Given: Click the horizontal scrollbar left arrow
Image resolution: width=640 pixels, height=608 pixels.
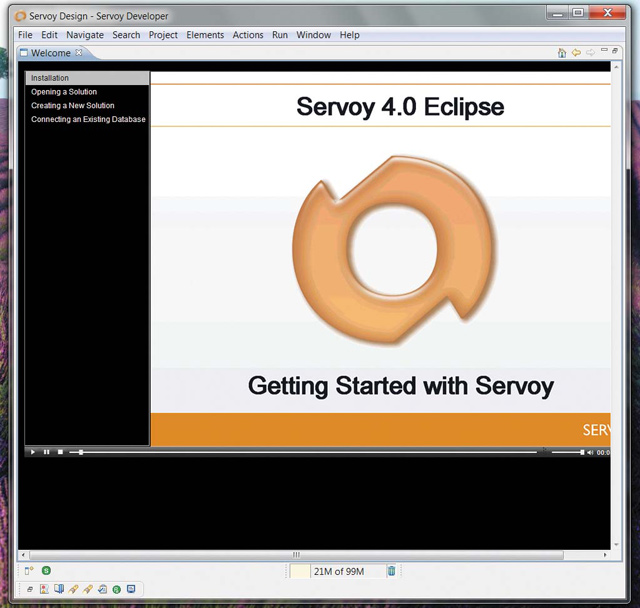Looking at the screenshot, I should click(x=23, y=555).
